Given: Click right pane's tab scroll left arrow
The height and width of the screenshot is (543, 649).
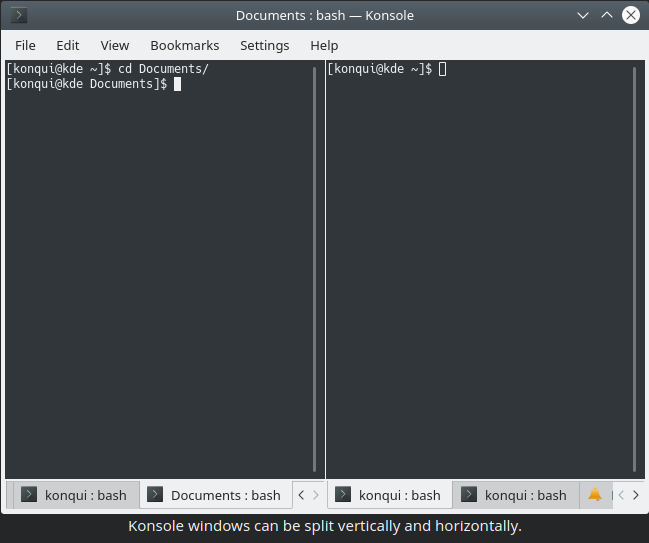Looking at the screenshot, I should click(x=621, y=495).
